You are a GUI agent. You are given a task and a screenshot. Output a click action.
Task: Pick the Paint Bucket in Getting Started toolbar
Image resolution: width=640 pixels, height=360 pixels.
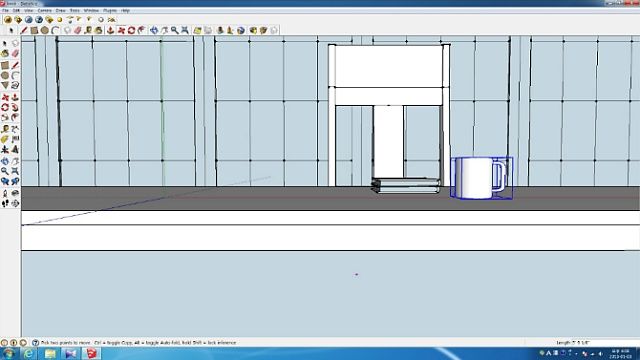[x=98, y=30]
